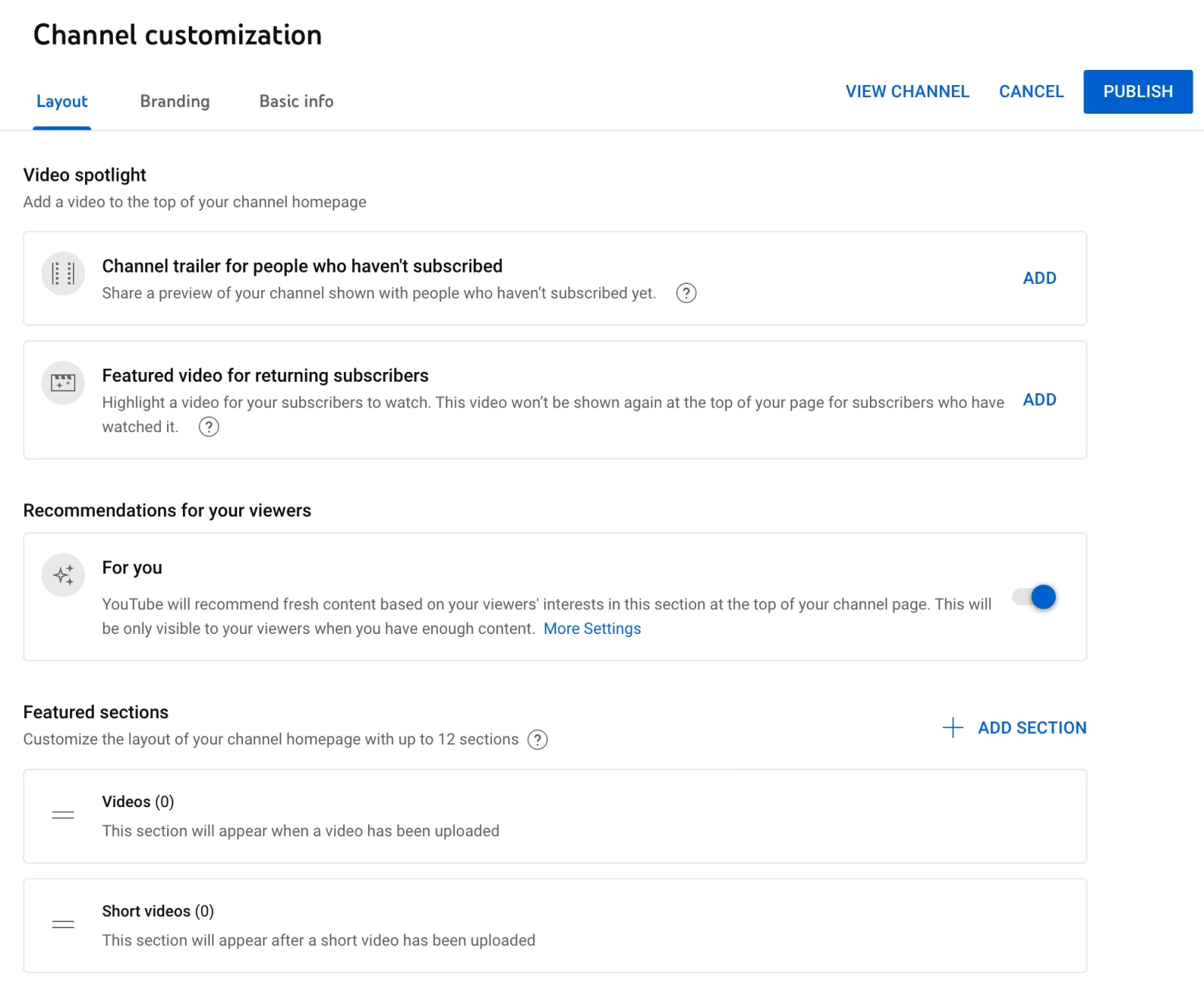Add a channel trailer for non-subscribers
Image resolution: width=1204 pixels, height=984 pixels.
[x=1039, y=278]
